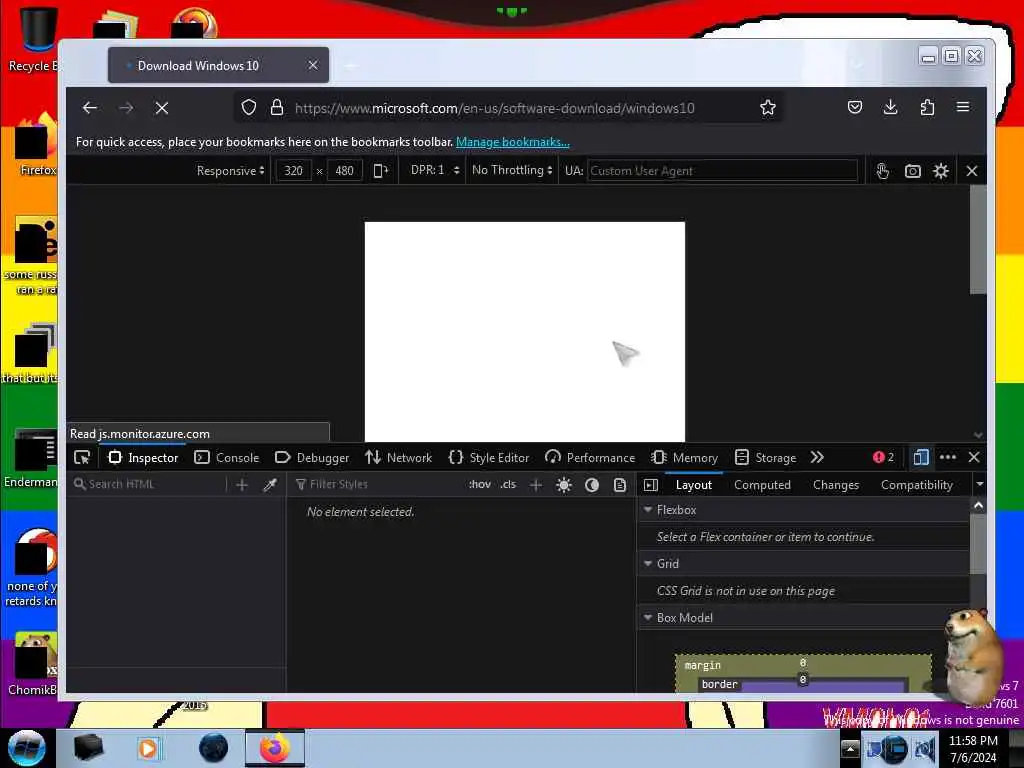Close the Download Windows 10 tab

313,65
